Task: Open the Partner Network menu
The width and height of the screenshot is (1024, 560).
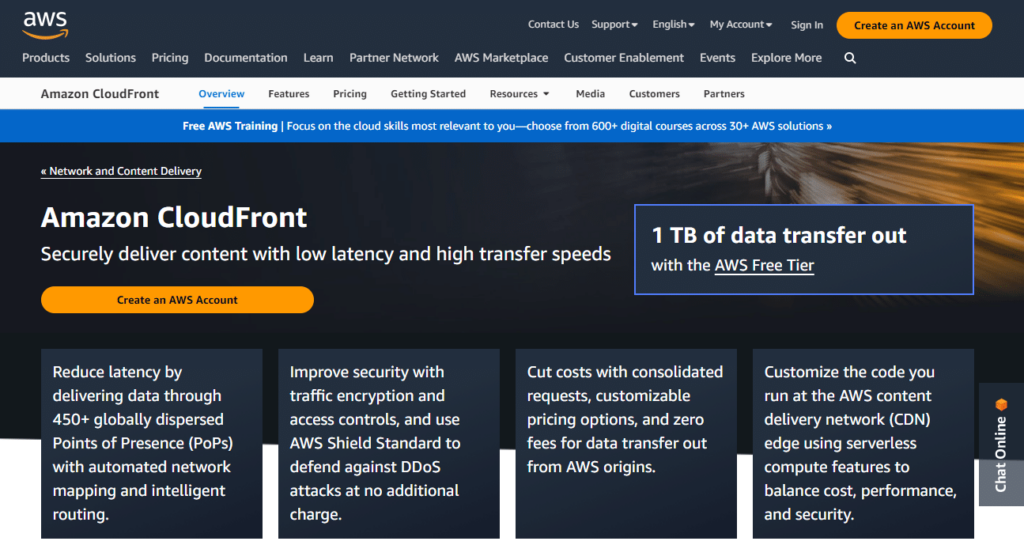Action: click(x=394, y=58)
